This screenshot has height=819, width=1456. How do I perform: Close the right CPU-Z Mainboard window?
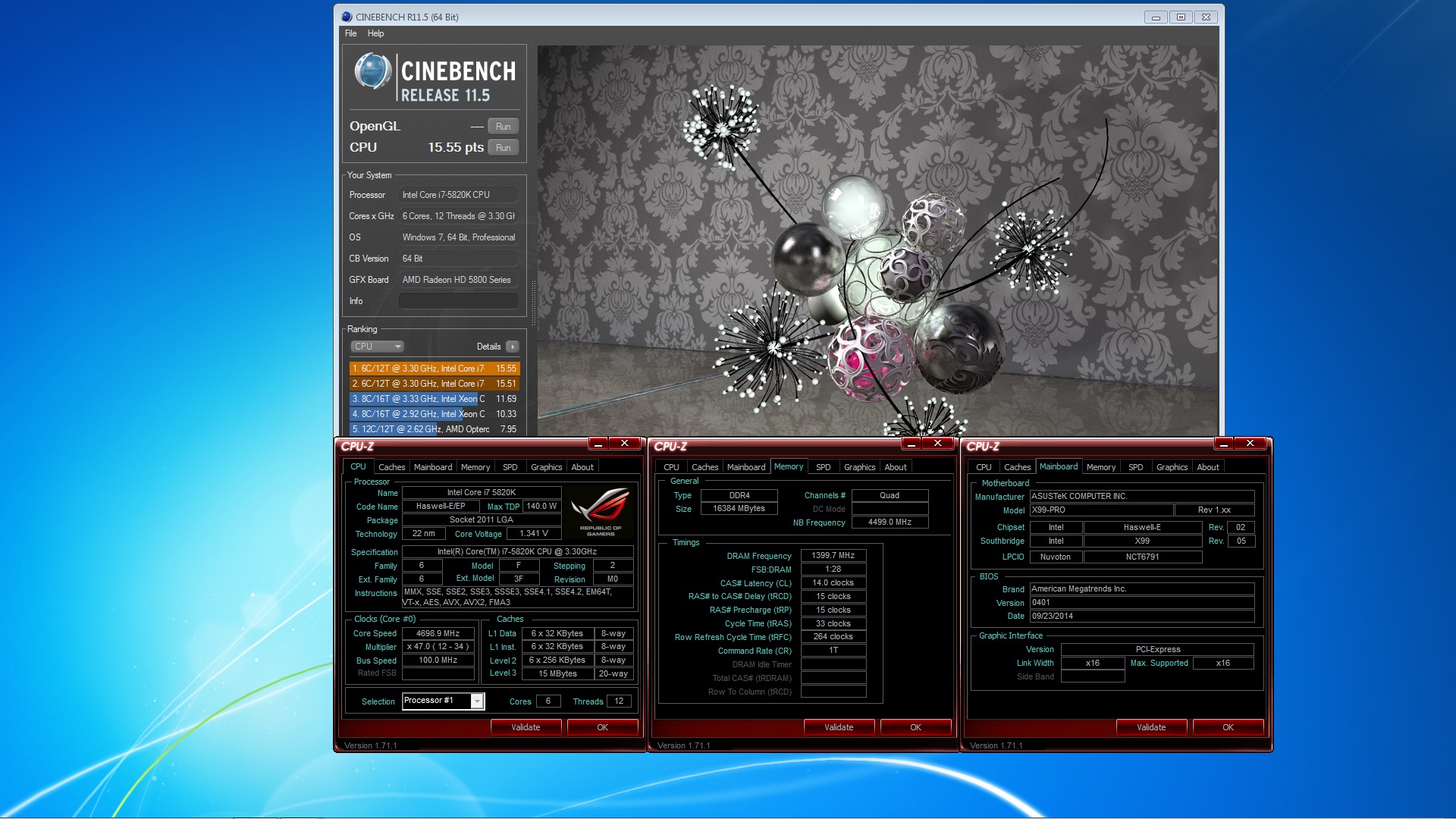[1250, 444]
